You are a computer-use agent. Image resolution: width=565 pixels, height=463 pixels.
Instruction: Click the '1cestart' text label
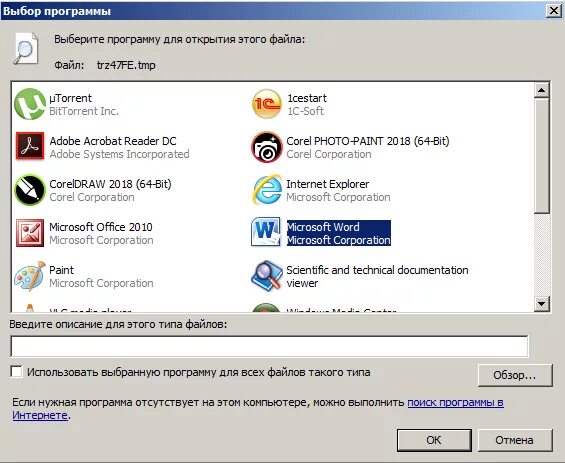coord(307,98)
